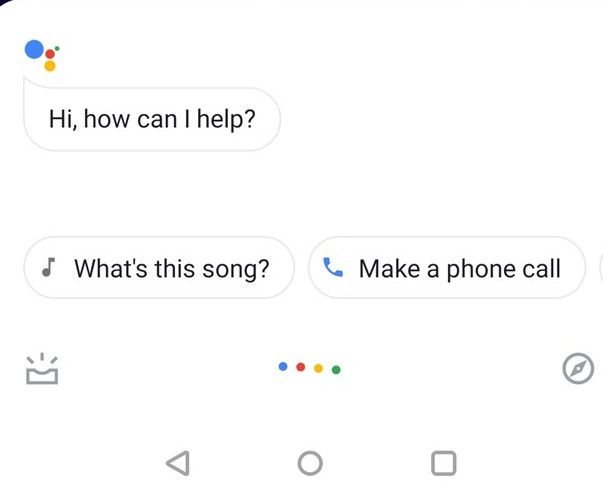The image size is (603, 488).
Task: Tap the large blue circle of Assistant logo
Action: click(35, 50)
